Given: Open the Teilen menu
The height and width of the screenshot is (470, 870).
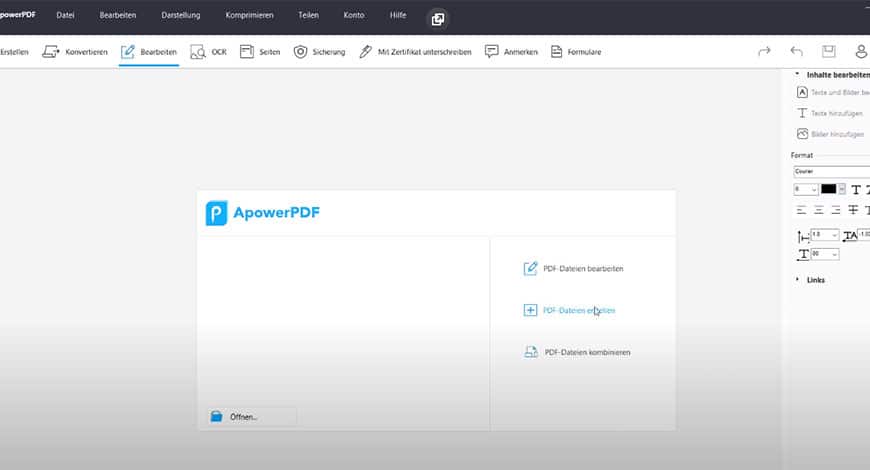Looking at the screenshot, I should 308,15.
